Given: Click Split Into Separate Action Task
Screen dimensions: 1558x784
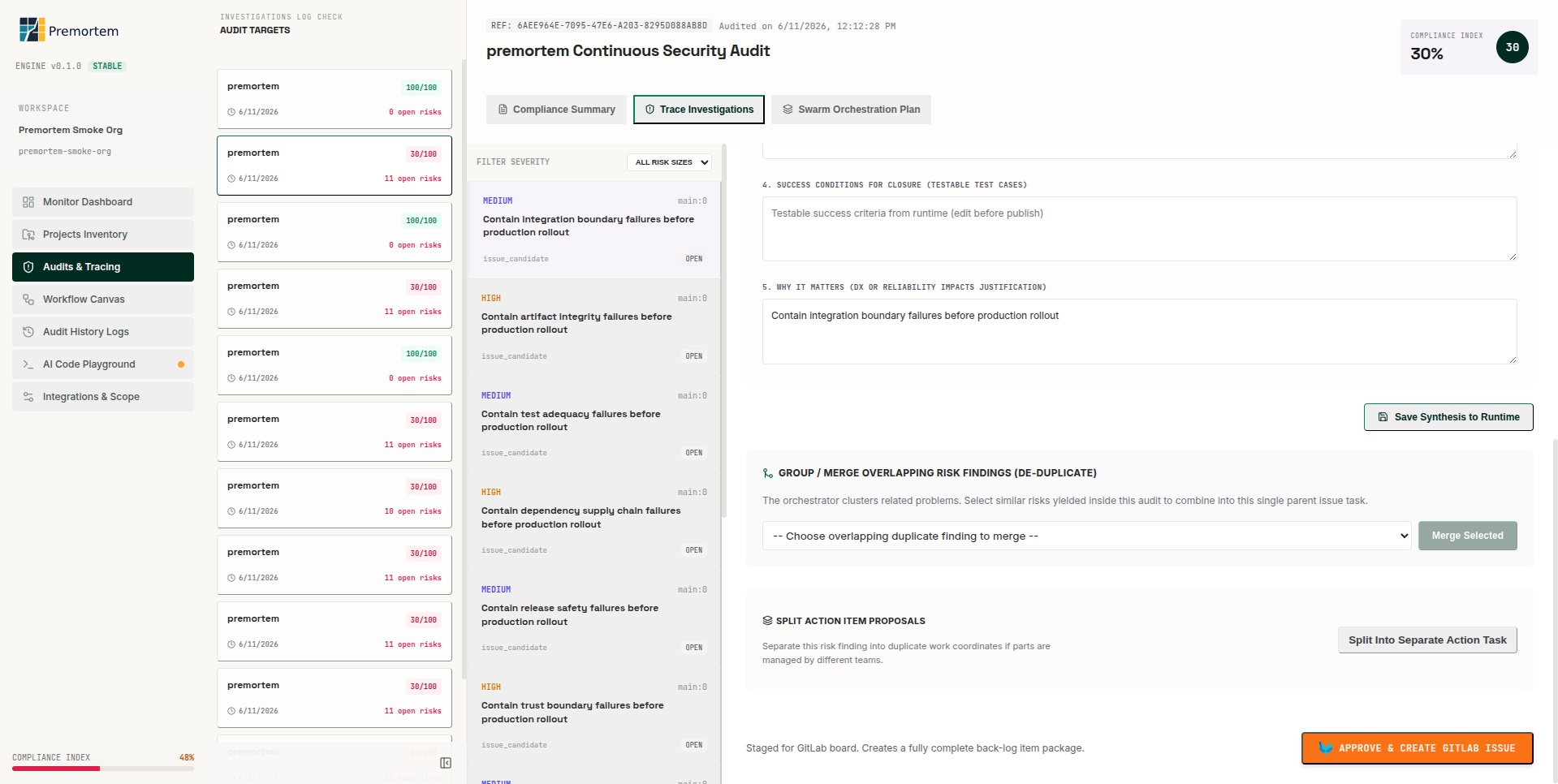Looking at the screenshot, I should click(x=1427, y=640).
